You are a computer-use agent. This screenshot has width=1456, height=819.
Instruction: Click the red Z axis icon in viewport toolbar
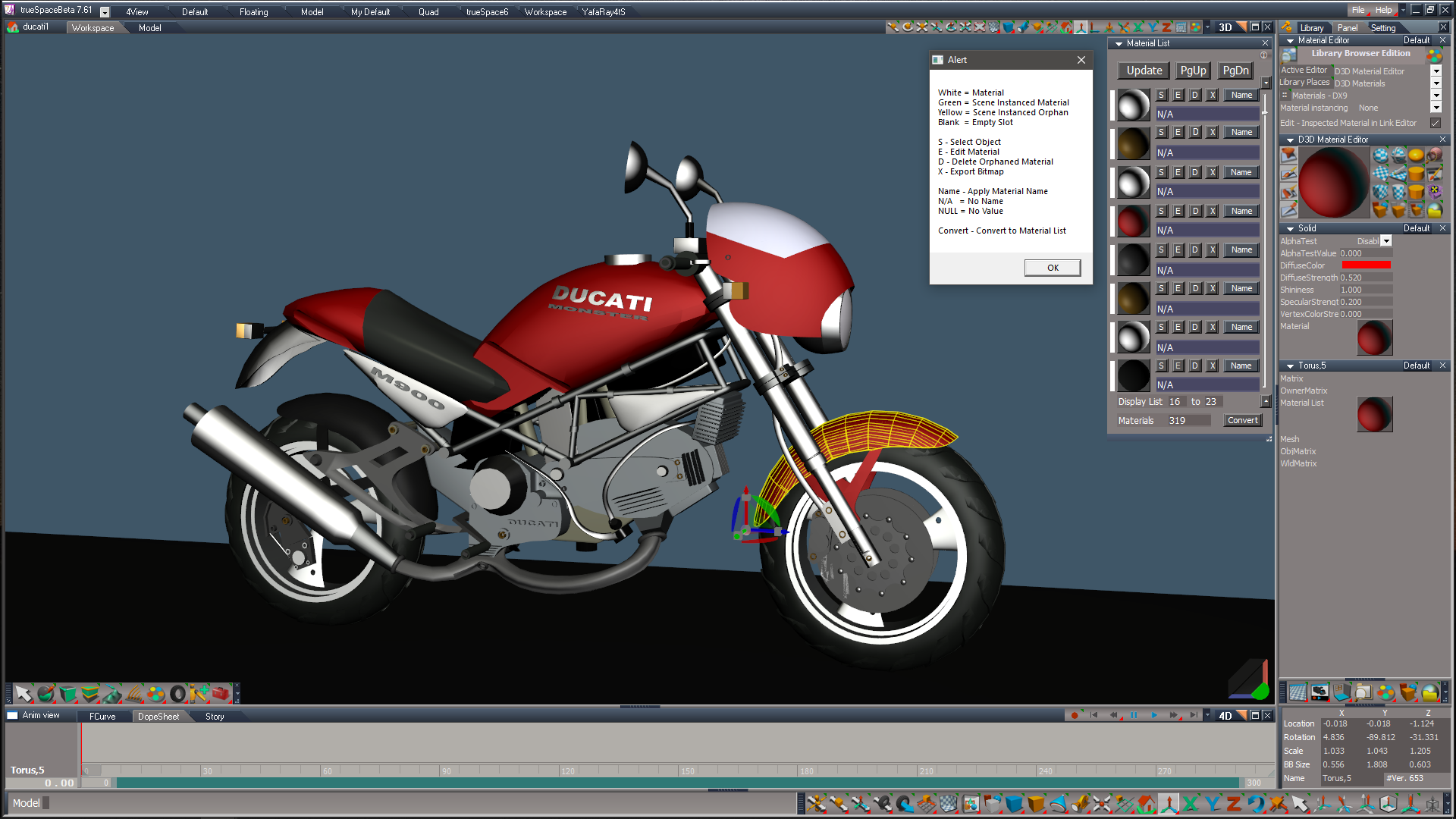pyautogui.click(x=1167, y=27)
